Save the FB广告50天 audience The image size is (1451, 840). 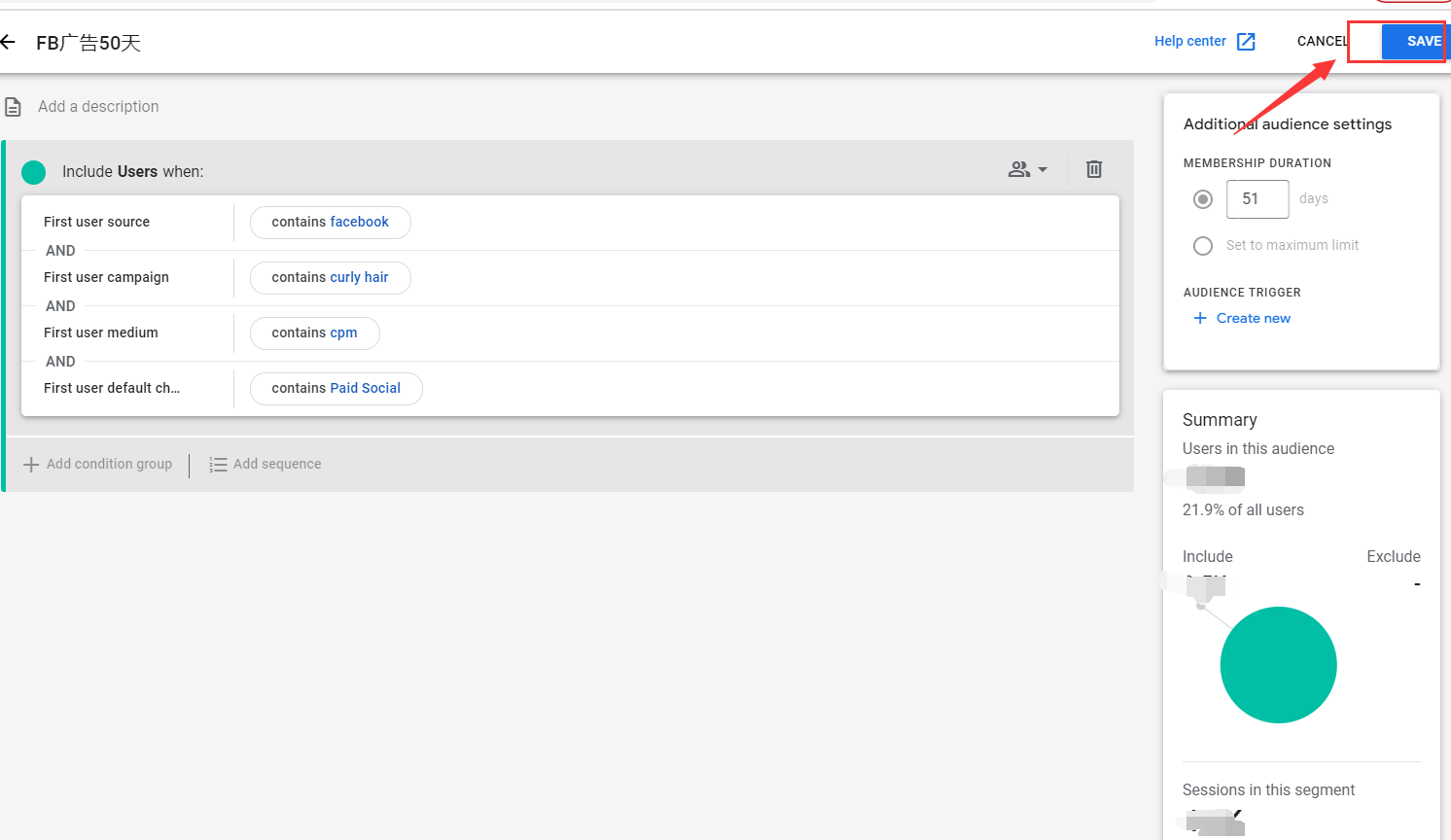(1423, 41)
